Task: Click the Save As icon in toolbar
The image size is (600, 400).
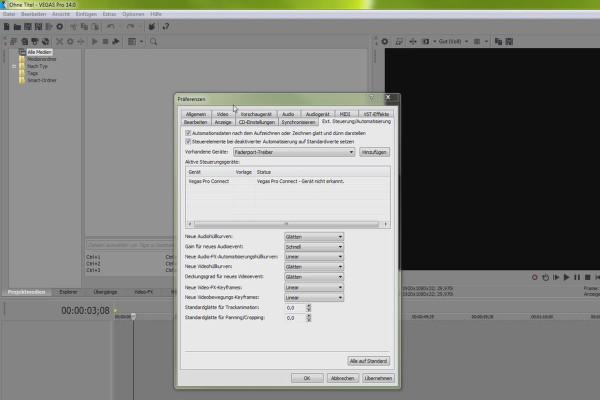Action: pyautogui.click(x=38, y=26)
